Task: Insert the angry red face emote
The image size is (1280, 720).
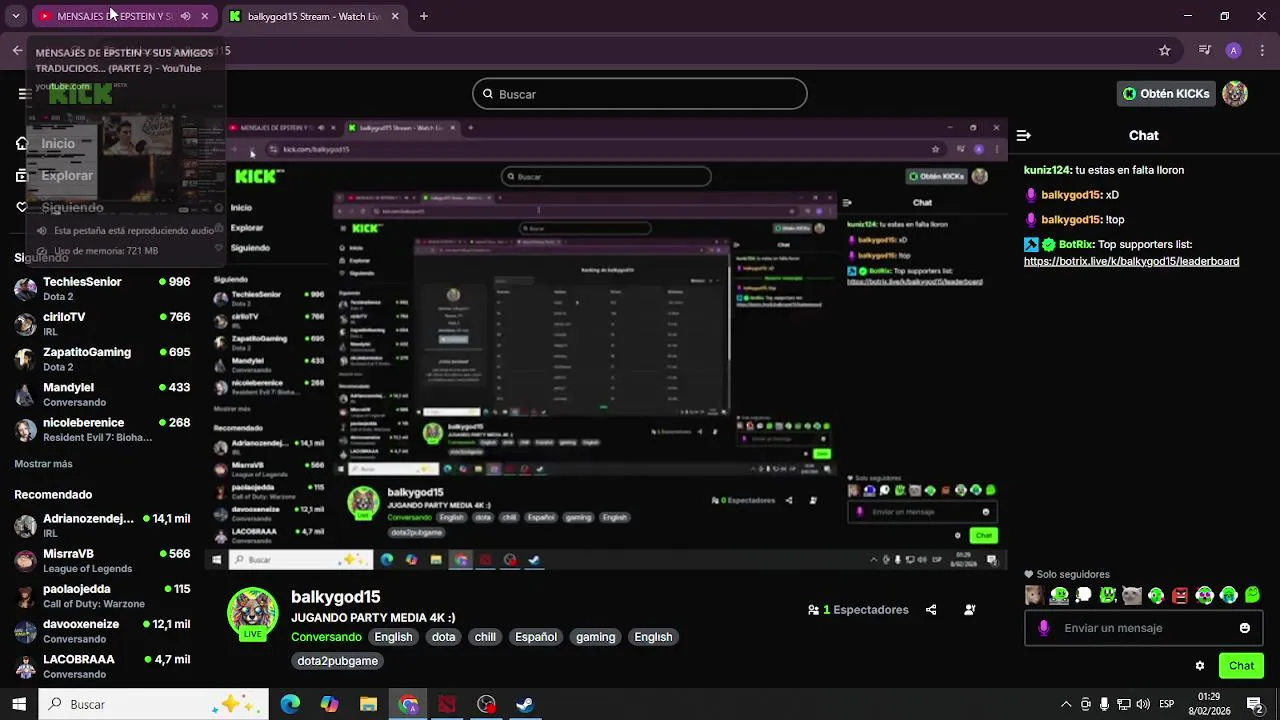Action: (1180, 596)
